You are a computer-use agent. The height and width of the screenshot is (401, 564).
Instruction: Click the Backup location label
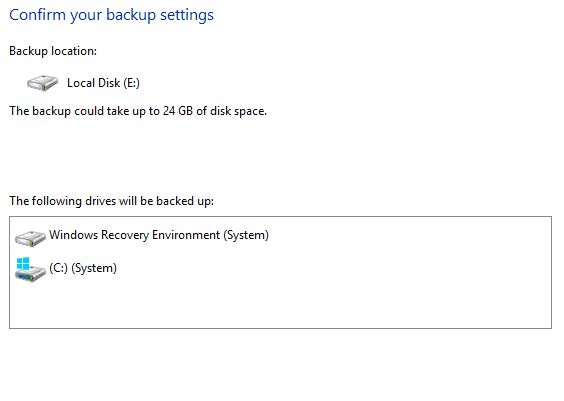click(x=53, y=51)
